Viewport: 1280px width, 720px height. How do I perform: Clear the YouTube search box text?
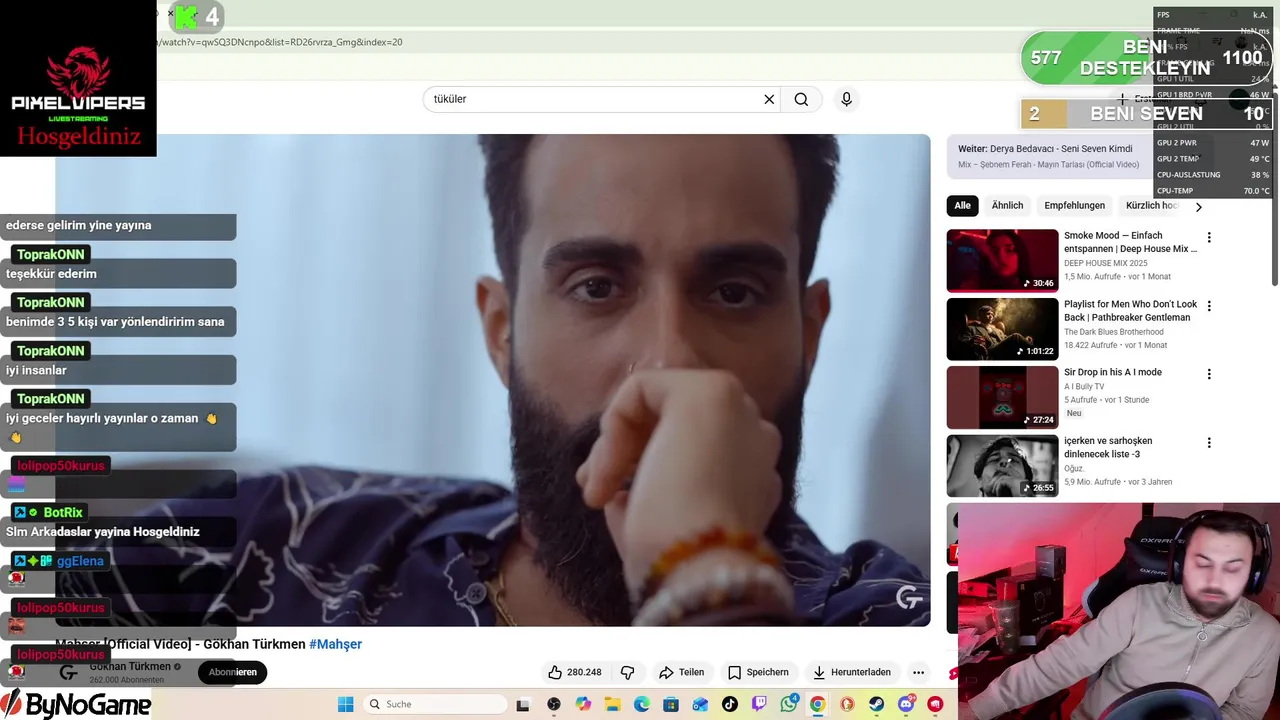[x=769, y=99]
